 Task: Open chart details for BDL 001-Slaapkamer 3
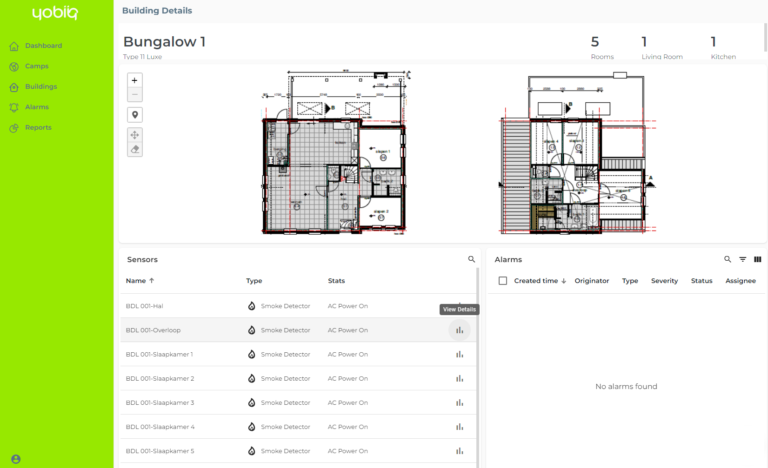tap(459, 403)
